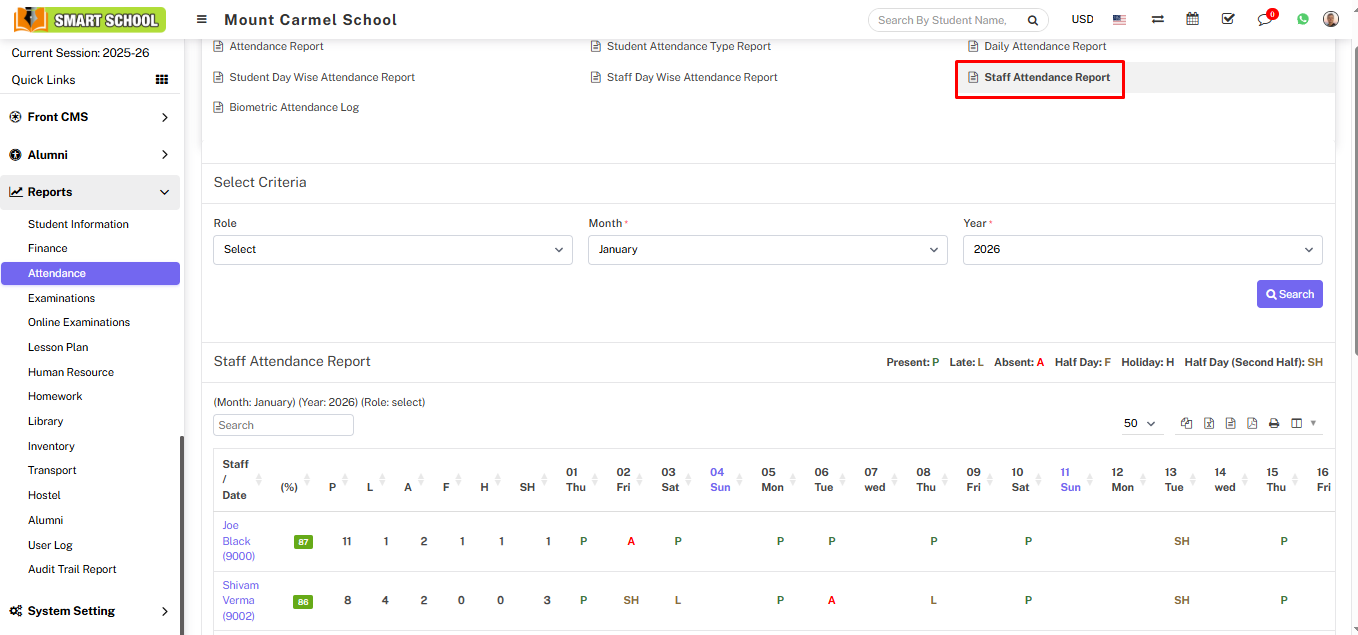Image resolution: width=1358 pixels, height=635 pixels.
Task: Export table as CSV icon
Action: [1230, 424]
